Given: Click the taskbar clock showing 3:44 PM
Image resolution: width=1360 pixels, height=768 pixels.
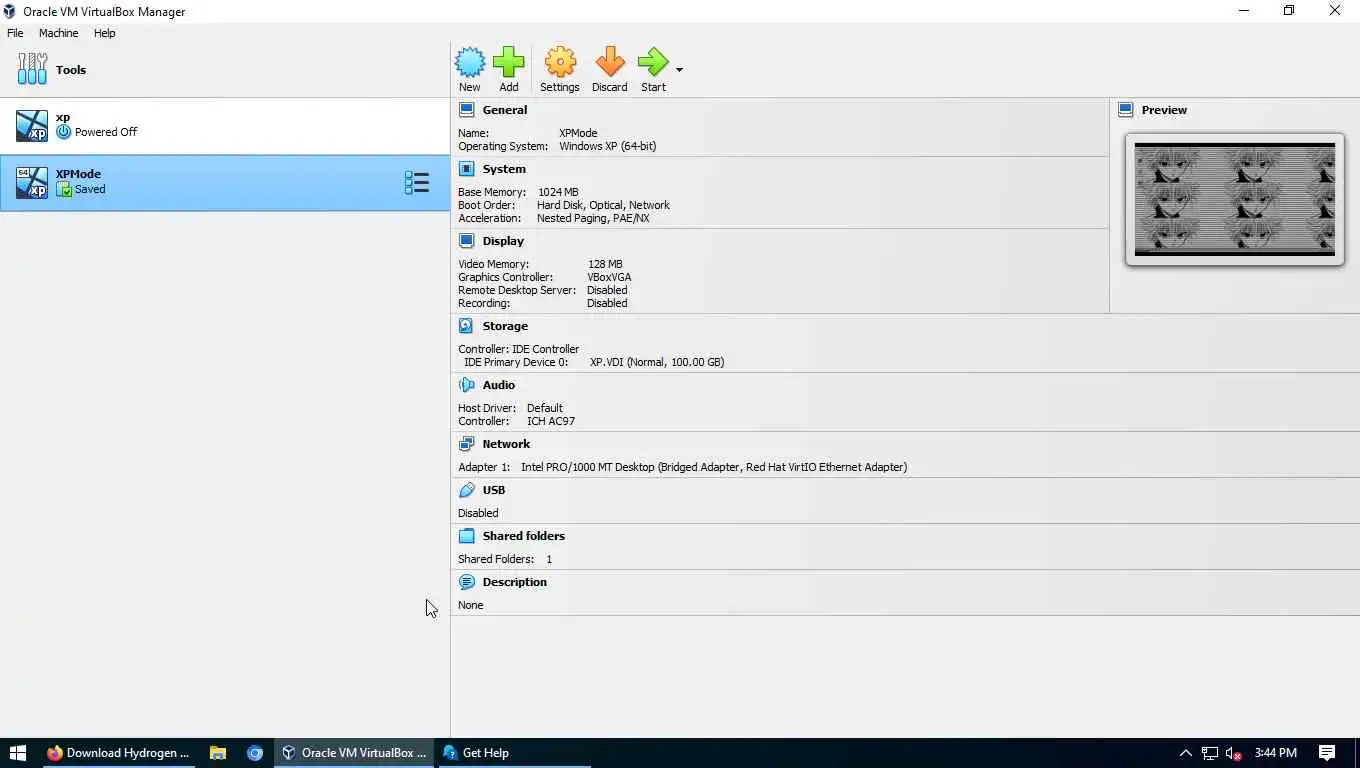Looking at the screenshot, I should [1275, 753].
